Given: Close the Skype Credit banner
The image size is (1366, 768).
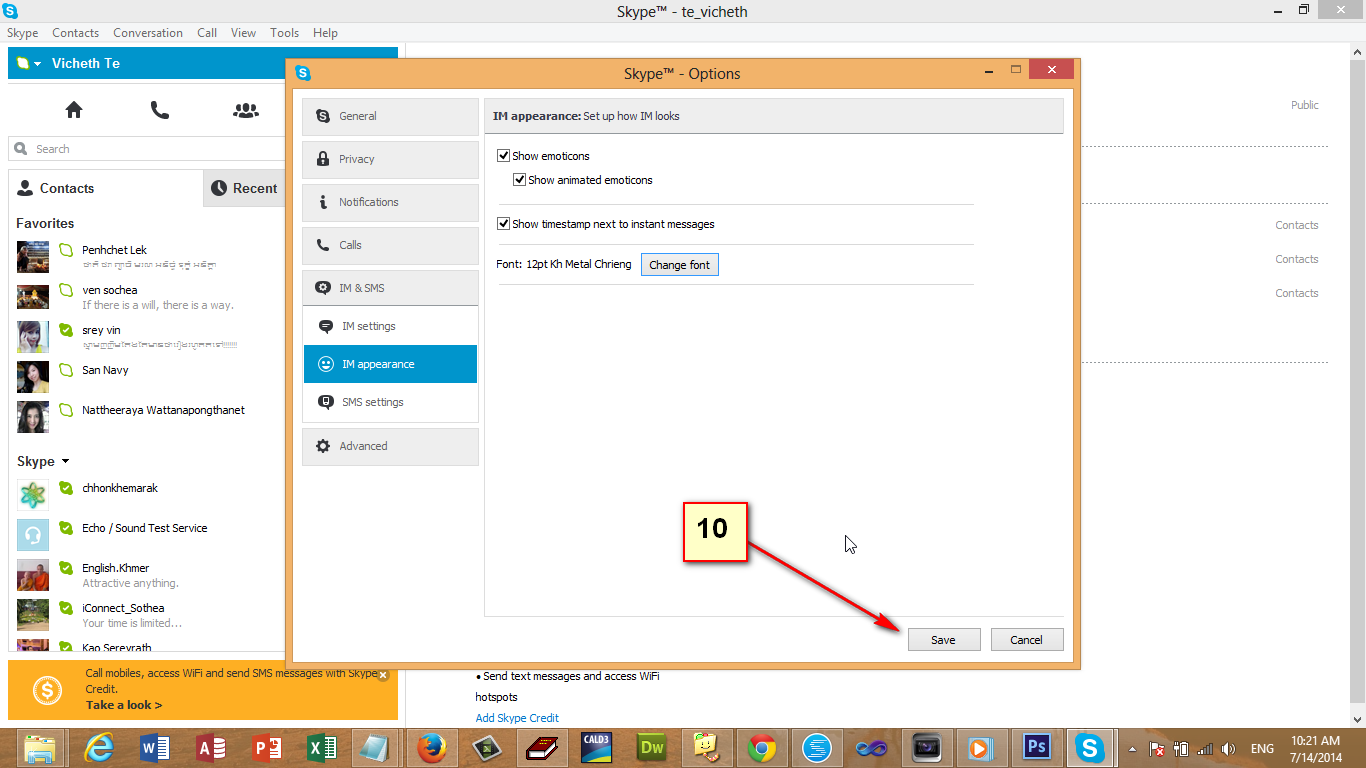Looking at the screenshot, I should [x=382, y=675].
